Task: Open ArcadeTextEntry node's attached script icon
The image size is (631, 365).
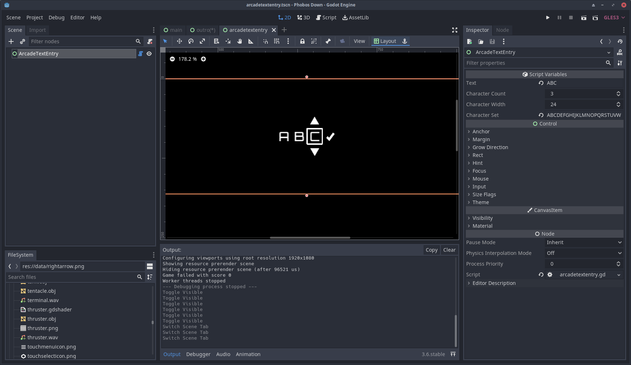Action: pyautogui.click(x=140, y=54)
